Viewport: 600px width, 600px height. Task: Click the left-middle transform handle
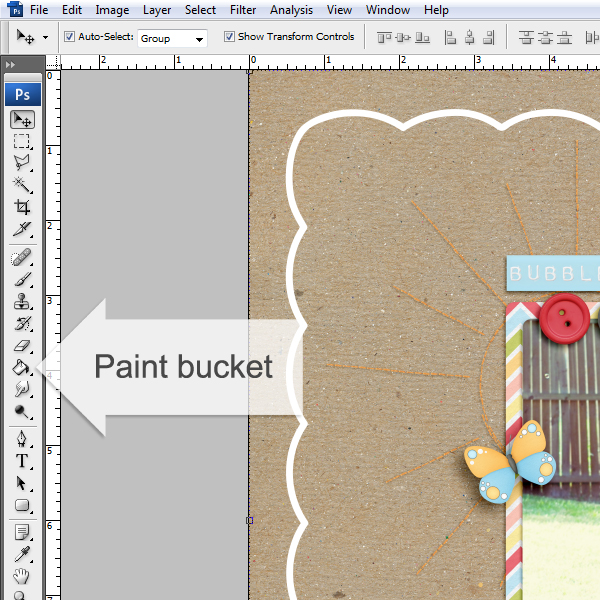(x=249, y=520)
